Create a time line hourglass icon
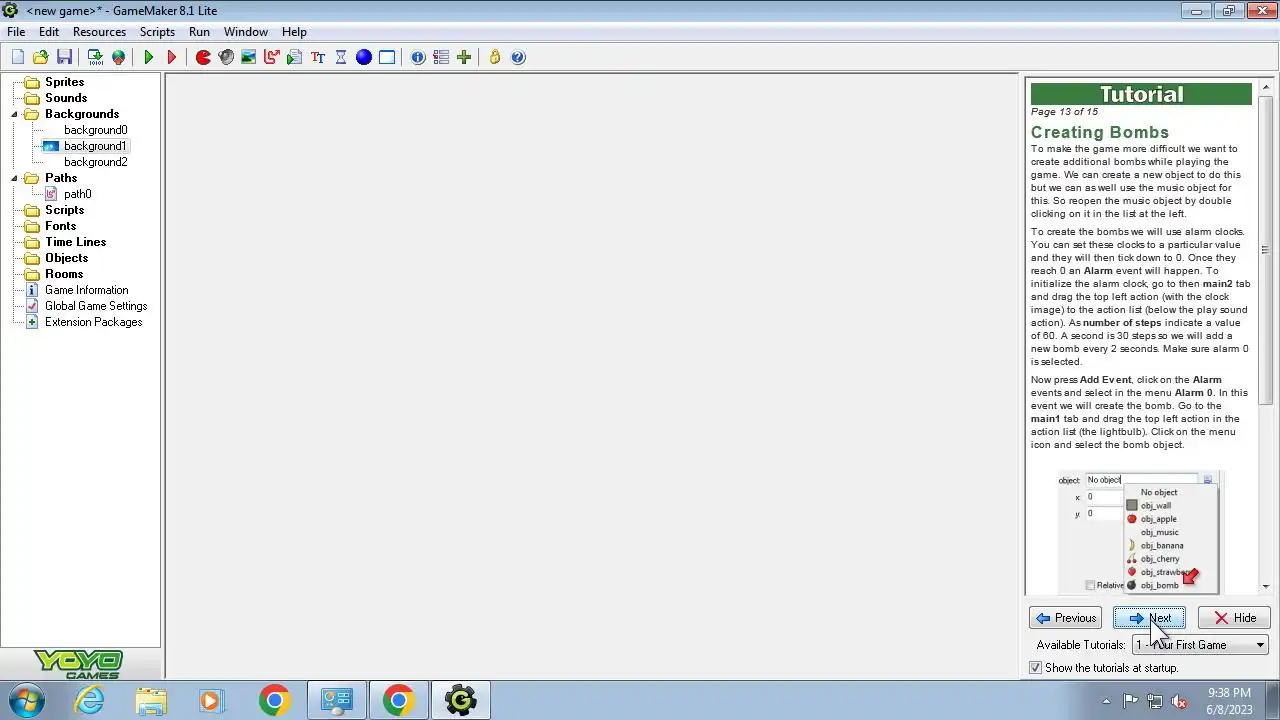This screenshot has height=720, width=1280. coord(341,57)
